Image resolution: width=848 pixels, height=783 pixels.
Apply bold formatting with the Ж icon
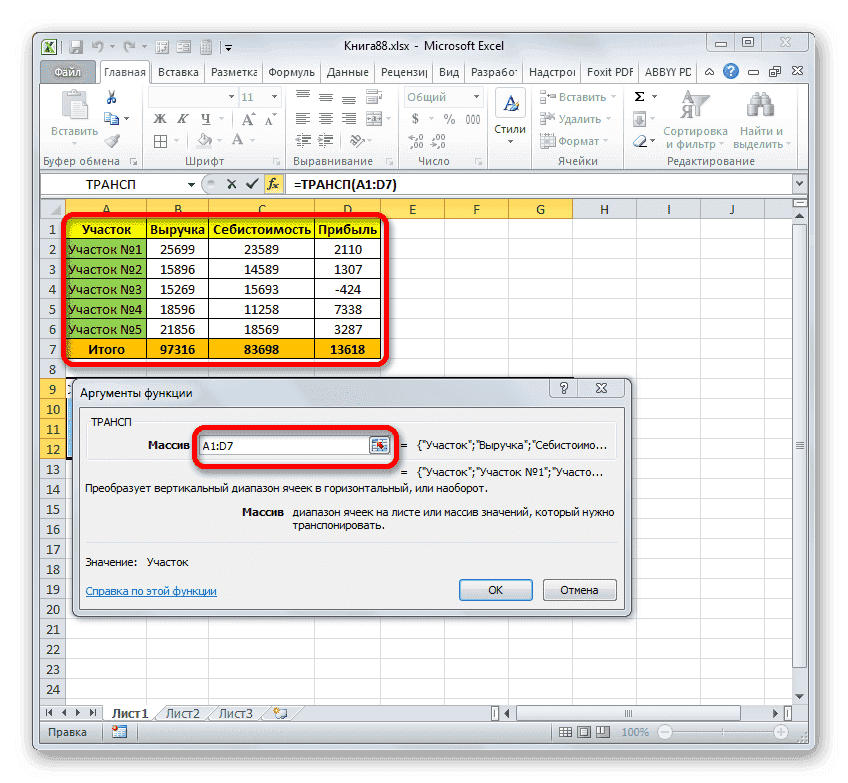(x=160, y=118)
